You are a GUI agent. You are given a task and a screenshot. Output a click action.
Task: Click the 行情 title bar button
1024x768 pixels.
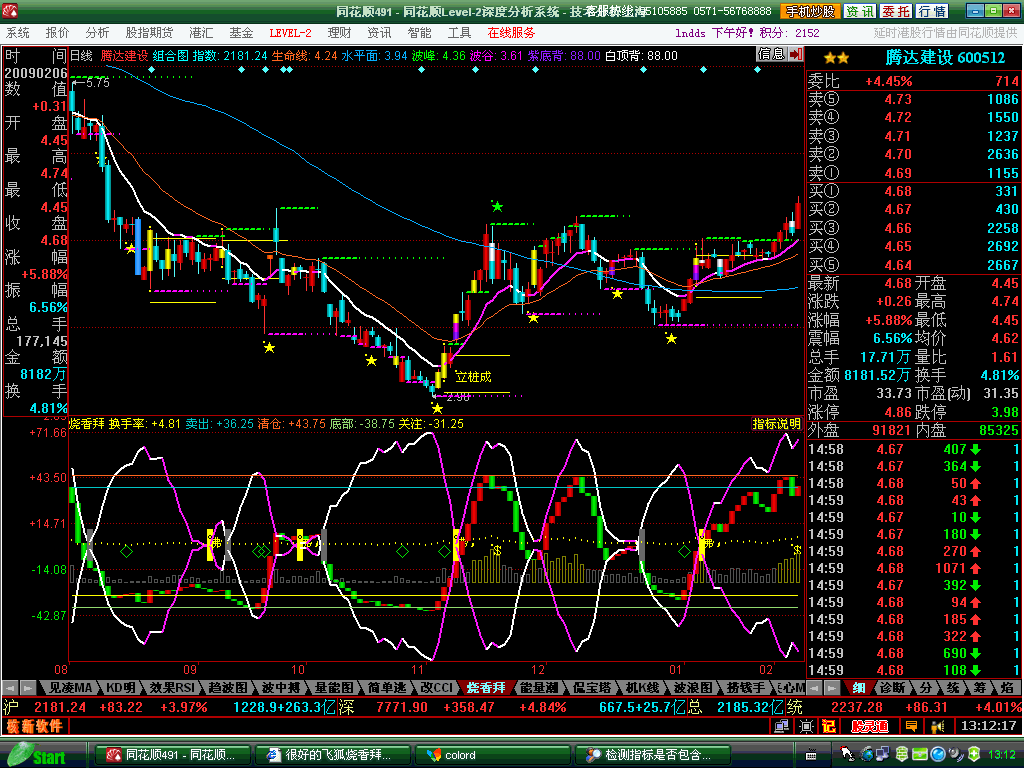pos(932,11)
